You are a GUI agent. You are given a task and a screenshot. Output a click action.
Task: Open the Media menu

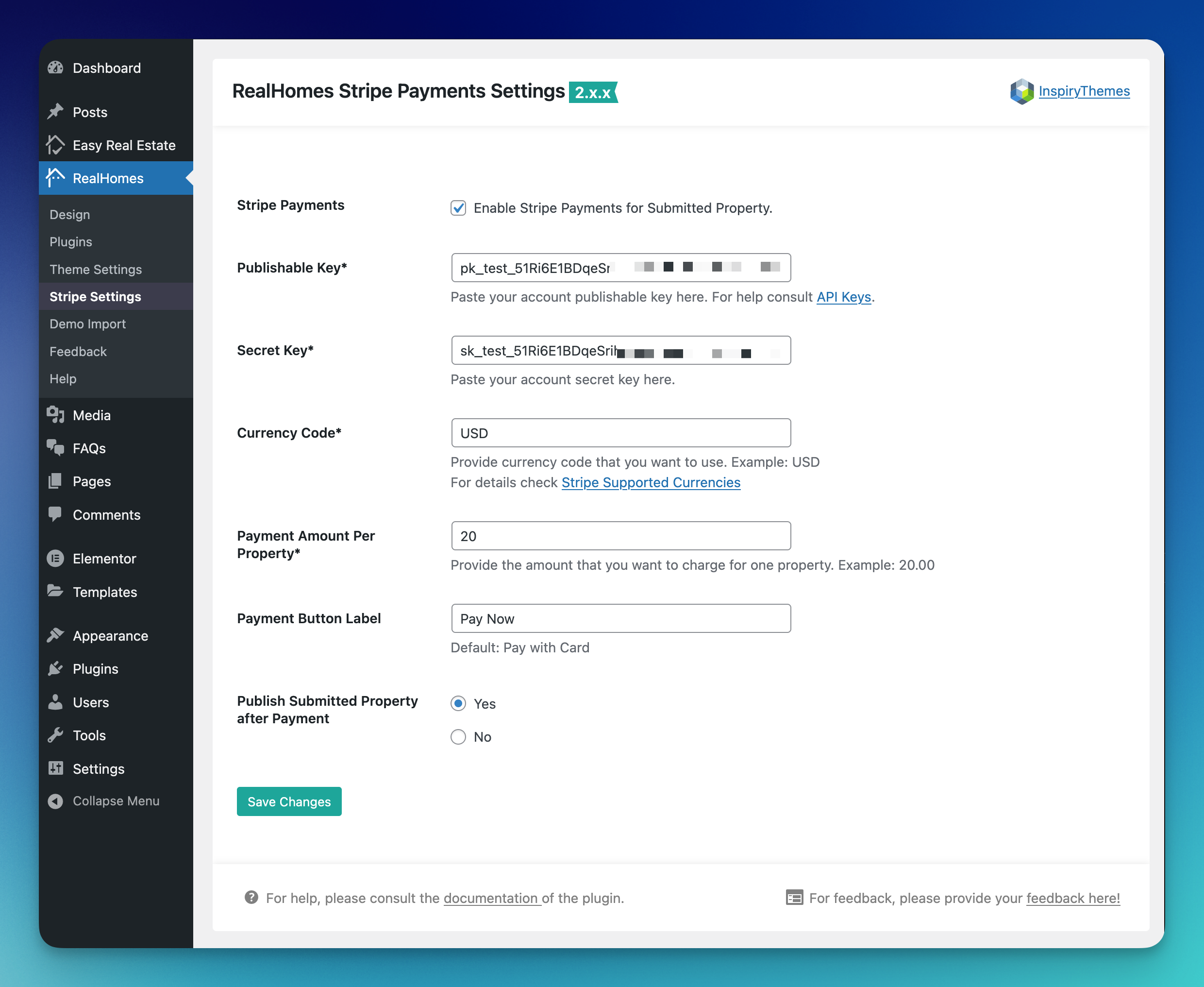click(x=116, y=415)
